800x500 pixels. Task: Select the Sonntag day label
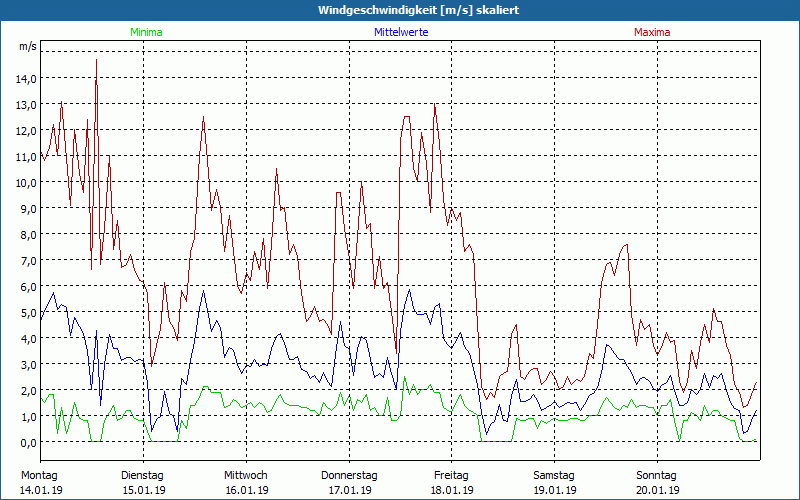(x=656, y=475)
